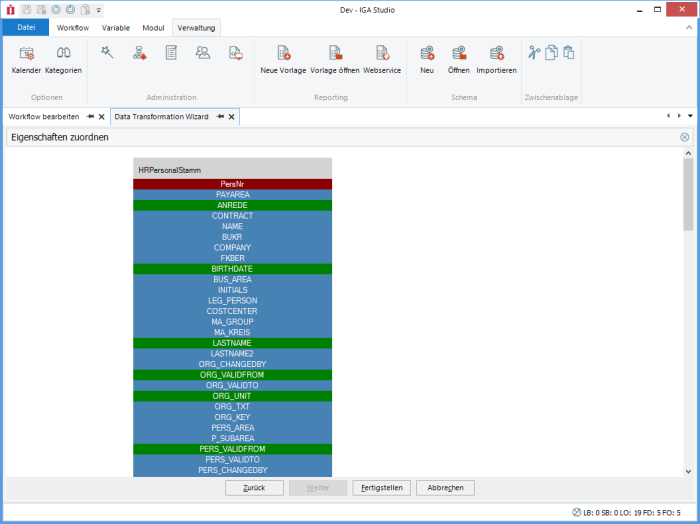
Task: Switch to the Workflow ribbon tab
Action: pos(72,28)
